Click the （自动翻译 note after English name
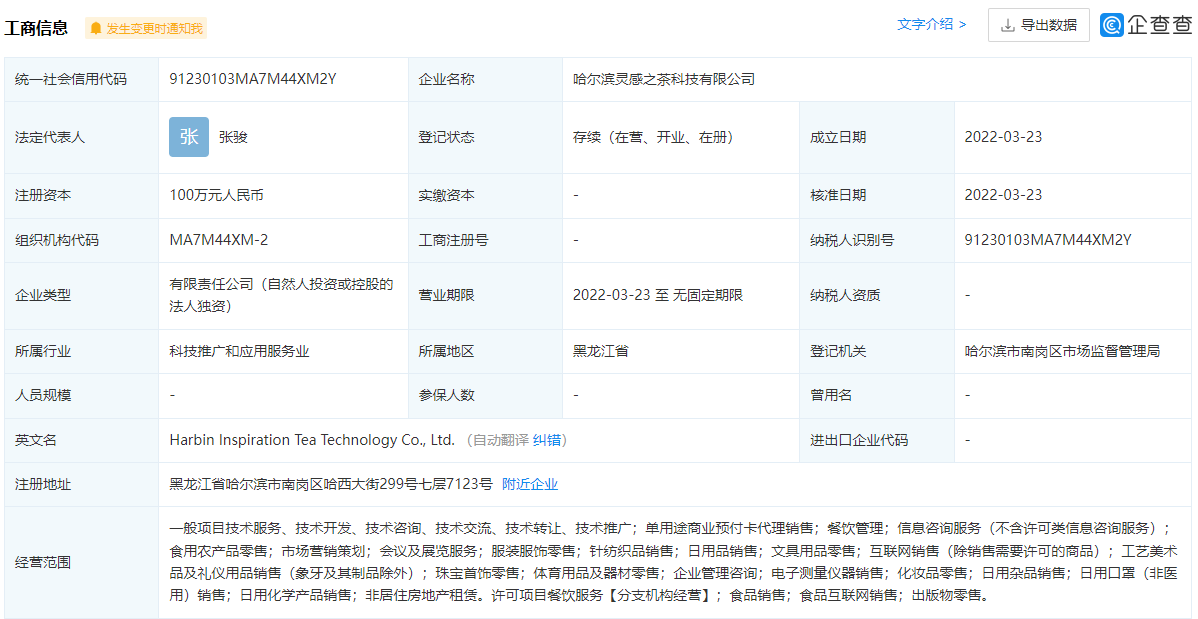The width and height of the screenshot is (1198, 619). pyautogui.click(x=496, y=440)
